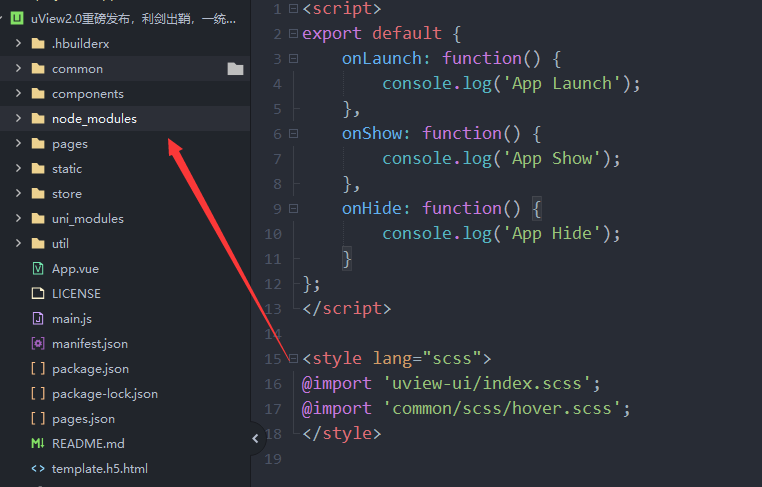Screen dimensions: 762x487
Task: Select the pages.json file
Action: (x=83, y=419)
